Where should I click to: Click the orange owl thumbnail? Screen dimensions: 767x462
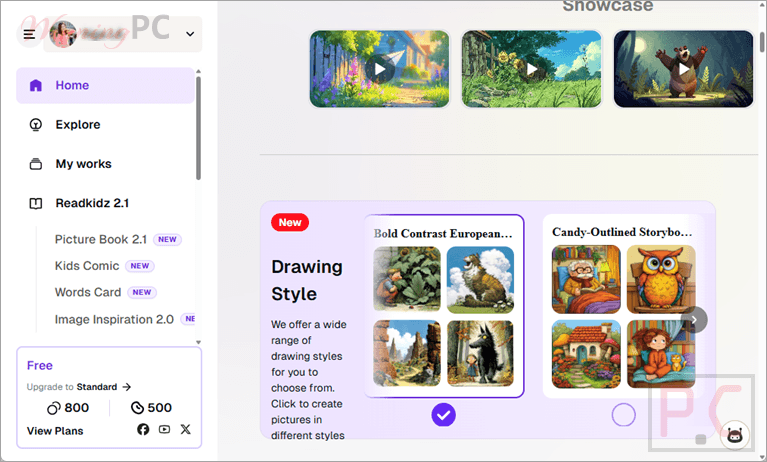[661, 279]
